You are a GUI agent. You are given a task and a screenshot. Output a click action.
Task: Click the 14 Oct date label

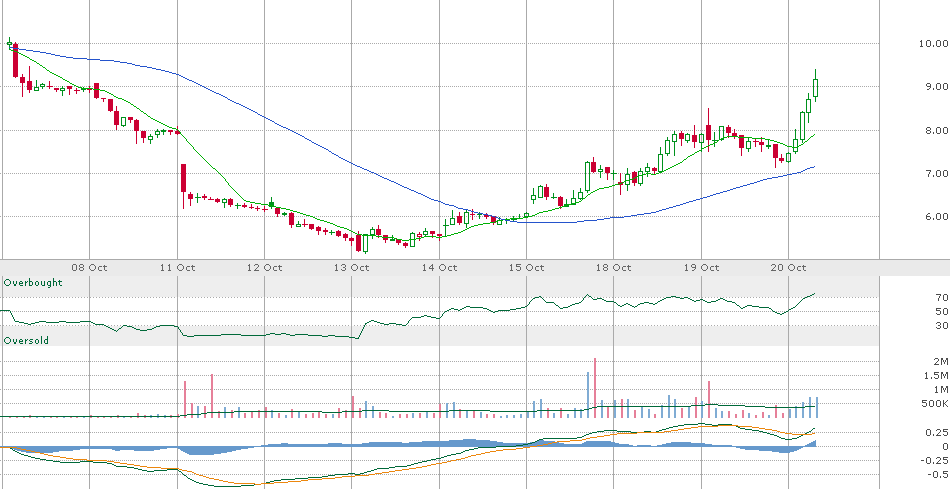click(x=439, y=267)
